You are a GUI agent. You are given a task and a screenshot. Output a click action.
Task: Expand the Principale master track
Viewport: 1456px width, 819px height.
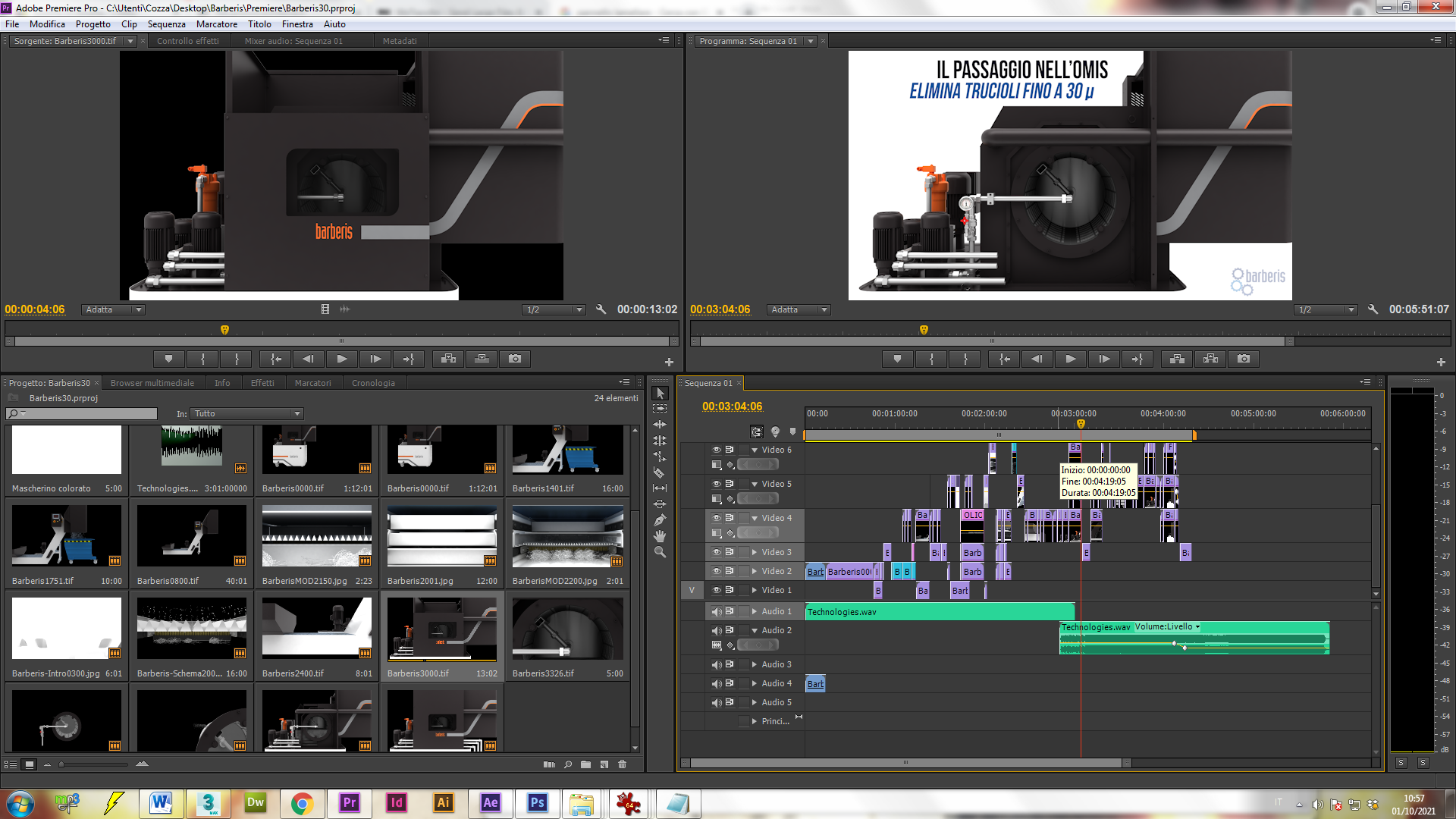click(755, 721)
